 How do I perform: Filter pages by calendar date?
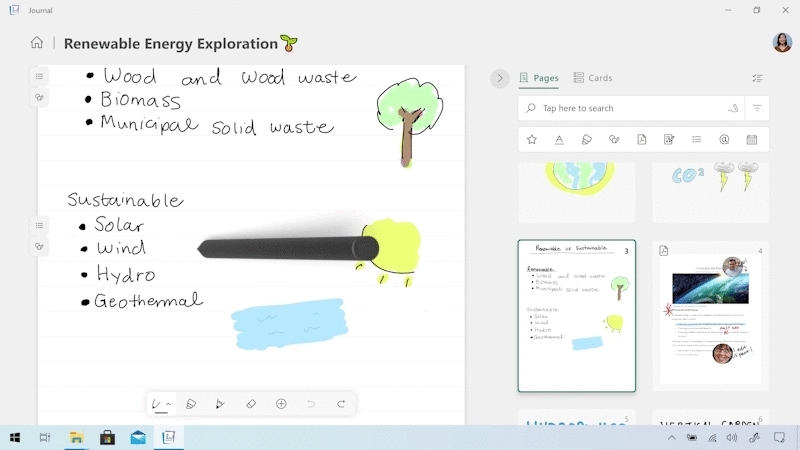point(752,140)
